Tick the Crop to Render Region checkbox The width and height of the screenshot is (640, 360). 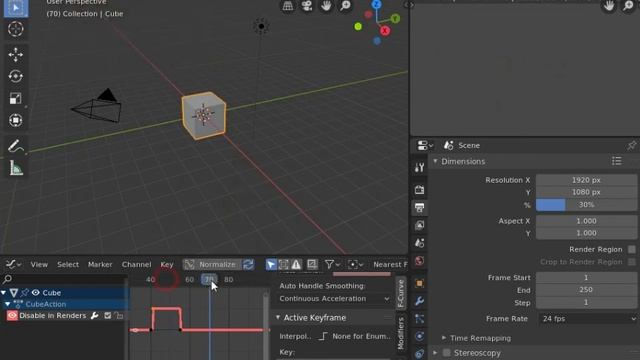[x=632, y=262]
